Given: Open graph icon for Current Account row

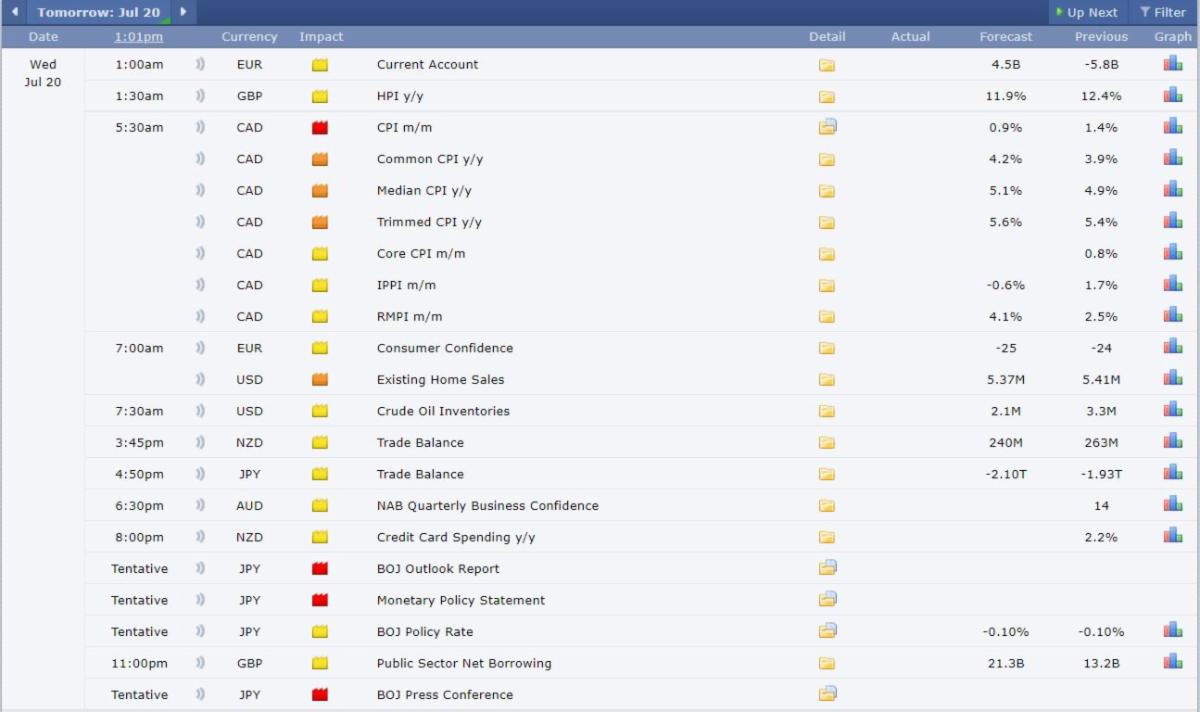Looking at the screenshot, I should [x=1172, y=64].
